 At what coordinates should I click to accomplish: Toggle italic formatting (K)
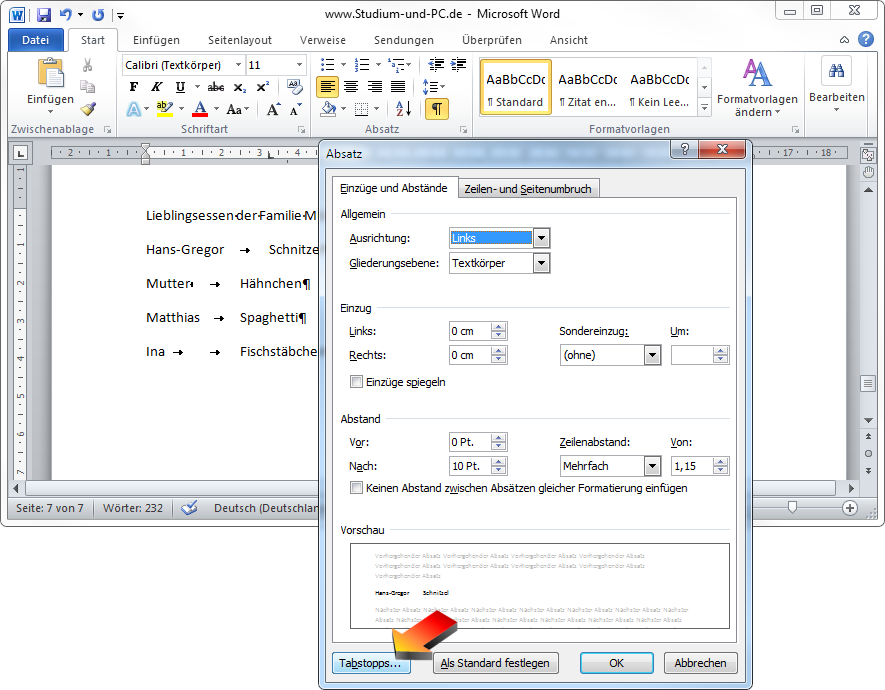pyautogui.click(x=156, y=87)
